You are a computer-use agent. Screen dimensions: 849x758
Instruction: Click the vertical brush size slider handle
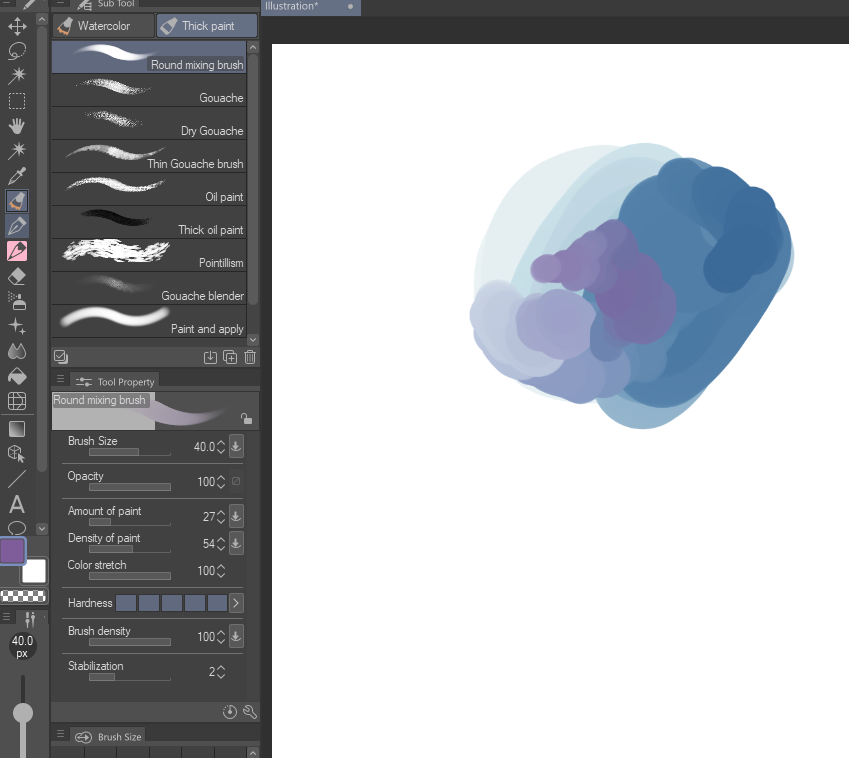click(23, 713)
